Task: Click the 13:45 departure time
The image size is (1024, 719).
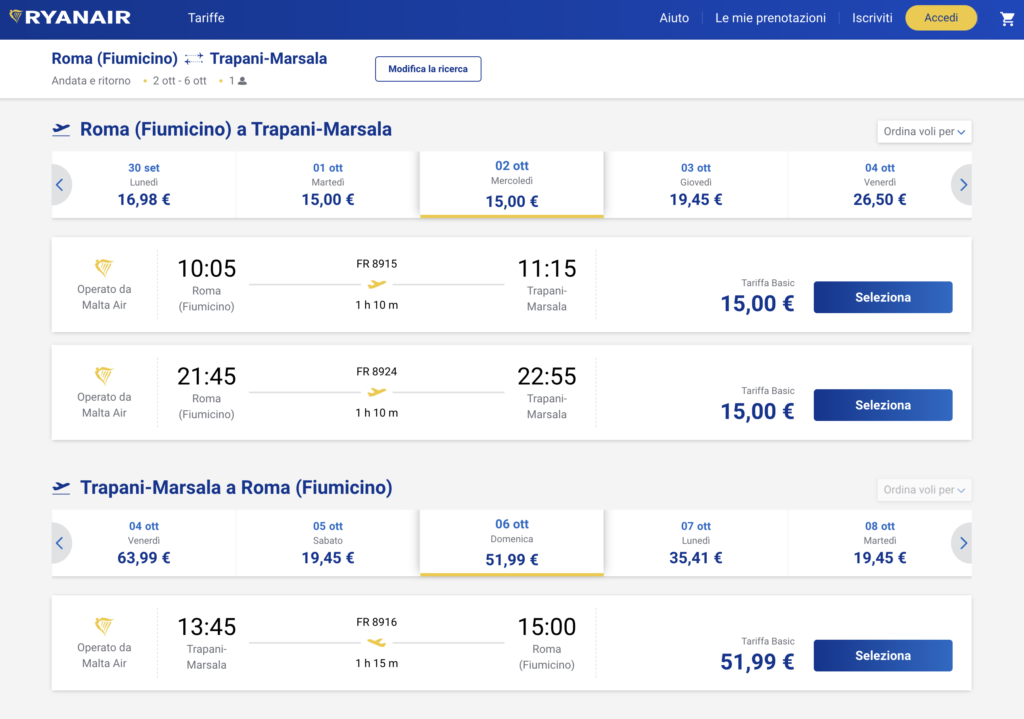Action: pyautogui.click(x=206, y=627)
